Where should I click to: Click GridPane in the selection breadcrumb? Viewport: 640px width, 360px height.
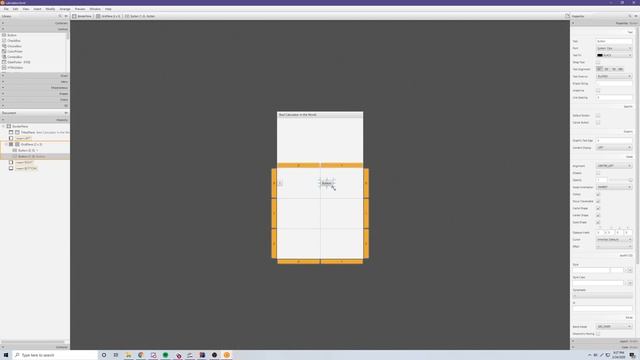[108, 16]
